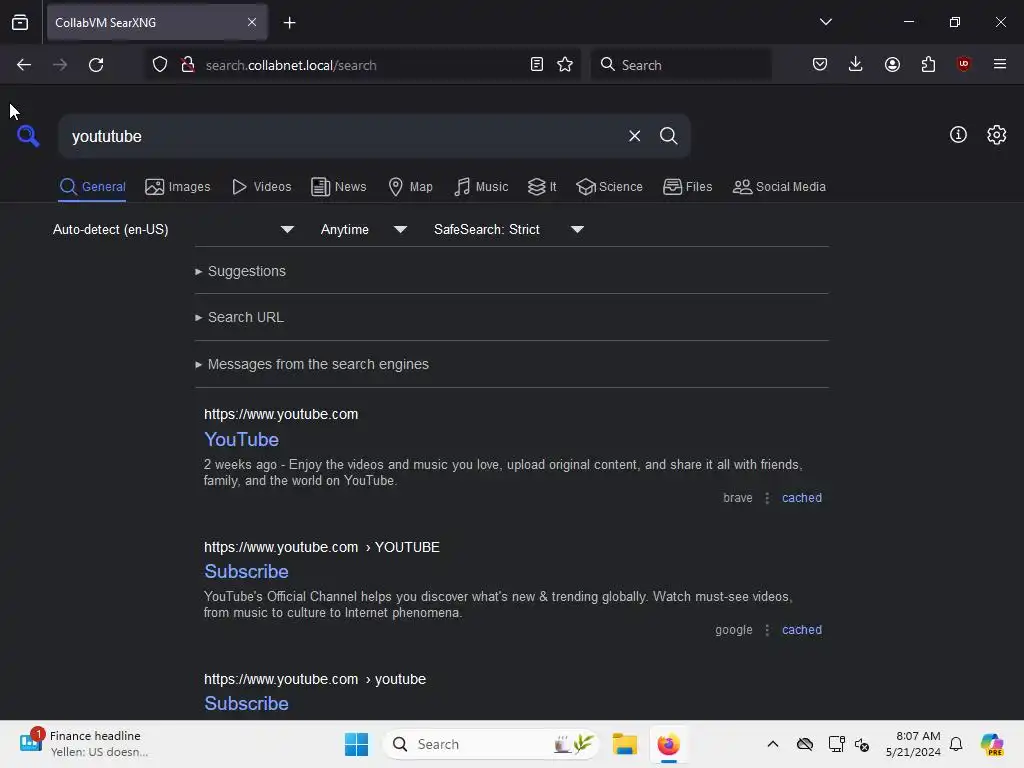Open the Extensions puzzle icon
Screen dimensions: 1024x768
click(x=928, y=64)
